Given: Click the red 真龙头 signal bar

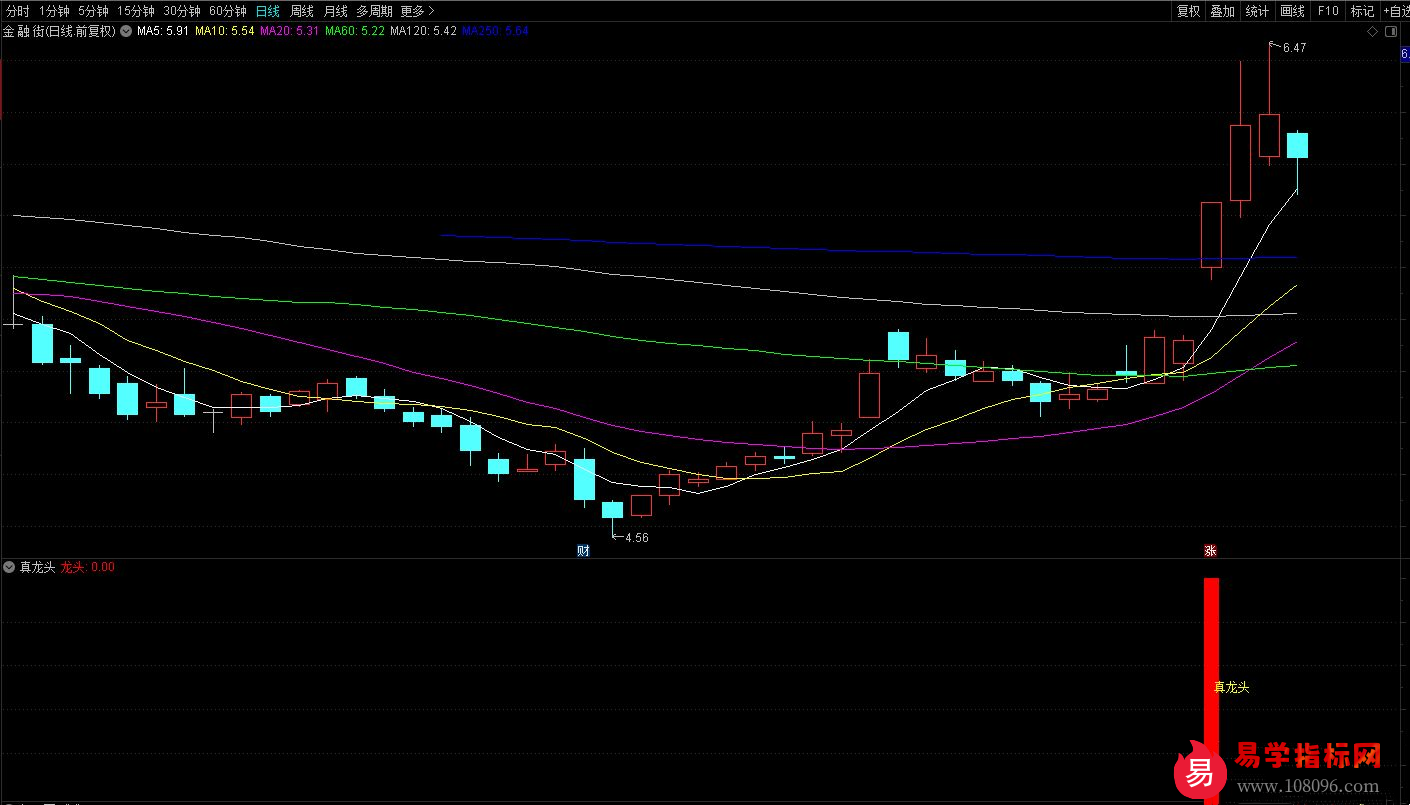Looking at the screenshot, I should [1211, 690].
